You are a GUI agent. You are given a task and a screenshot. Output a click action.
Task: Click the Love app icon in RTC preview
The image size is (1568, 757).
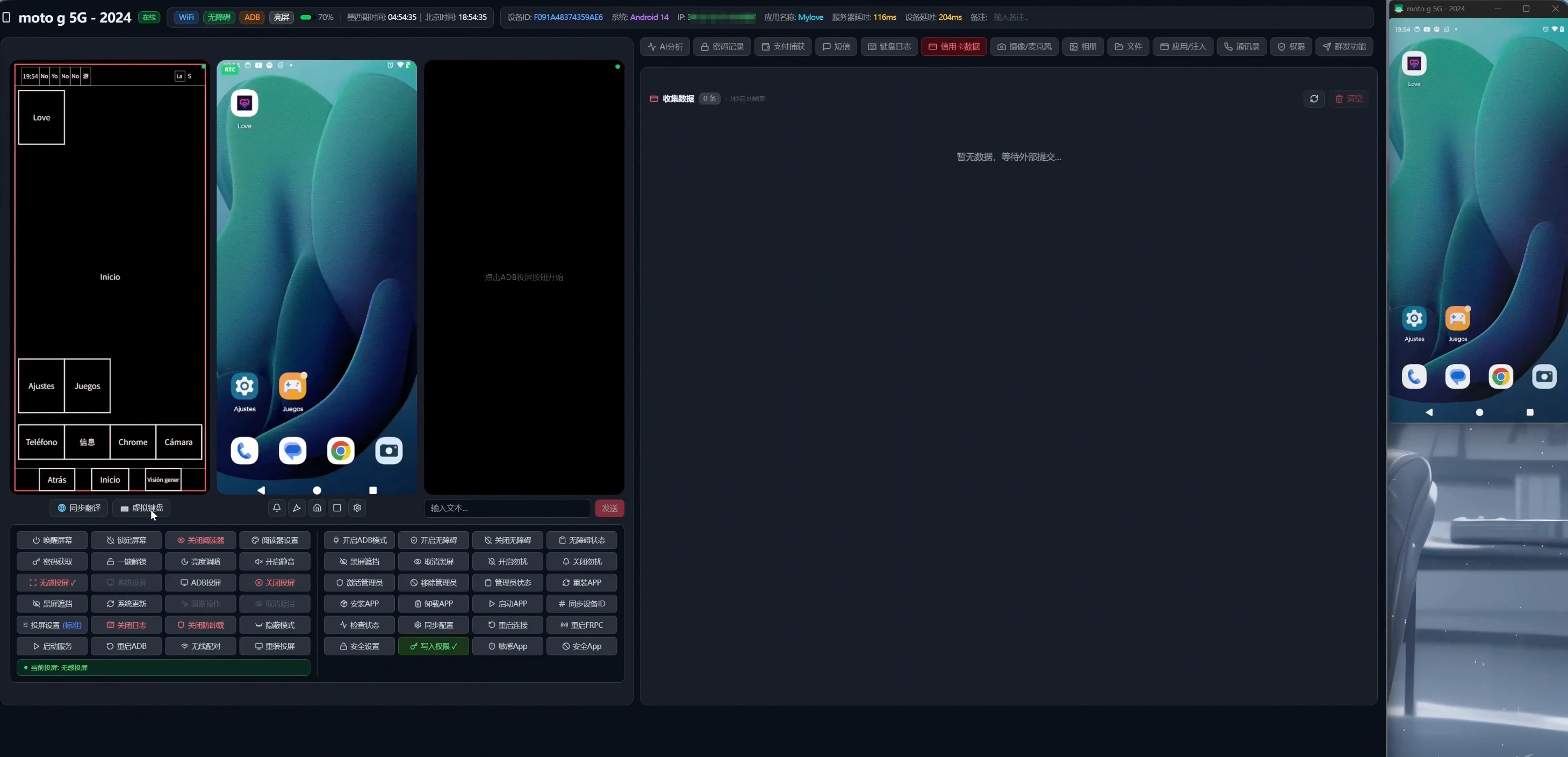(244, 103)
